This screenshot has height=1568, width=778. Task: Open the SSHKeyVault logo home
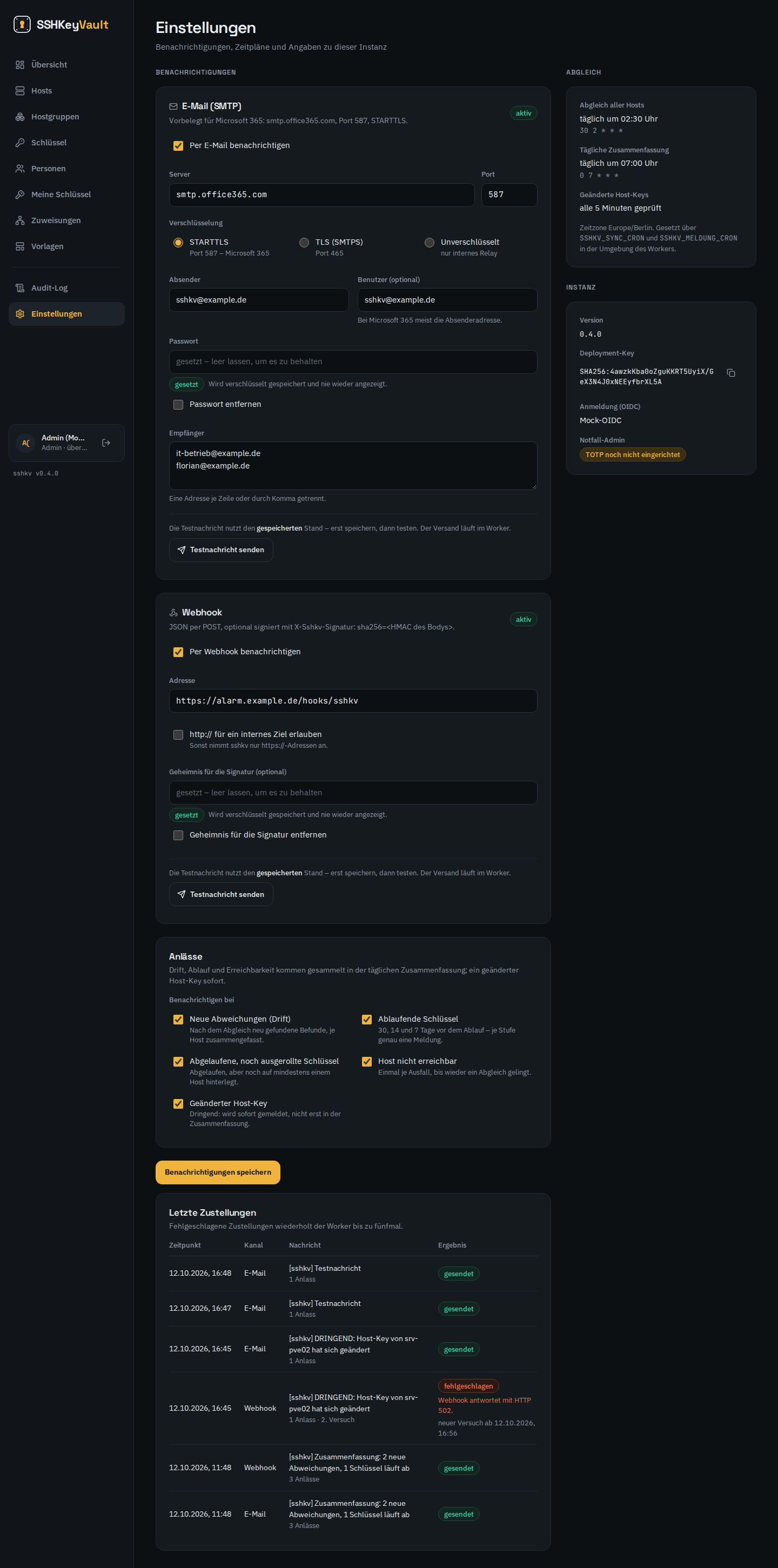pos(61,24)
